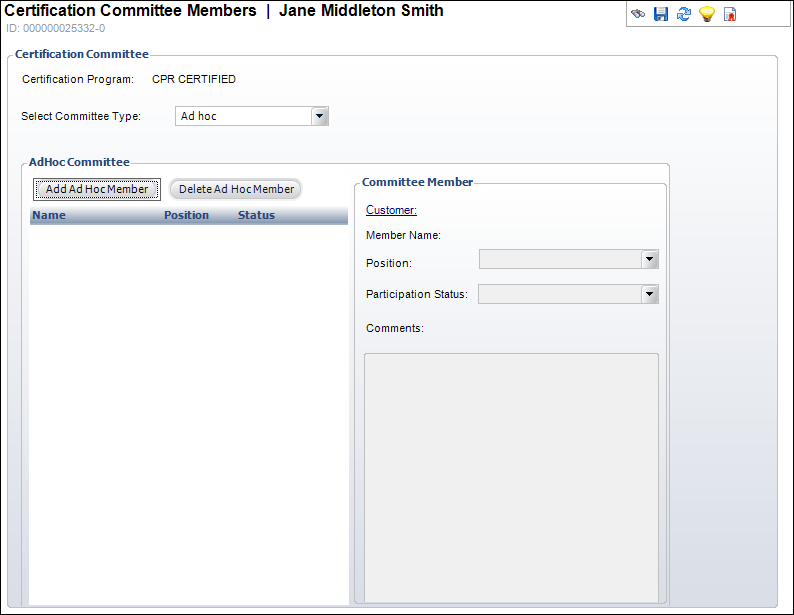The image size is (794, 615).
Task: Expand the Position dropdown arrow
Action: pos(649,260)
